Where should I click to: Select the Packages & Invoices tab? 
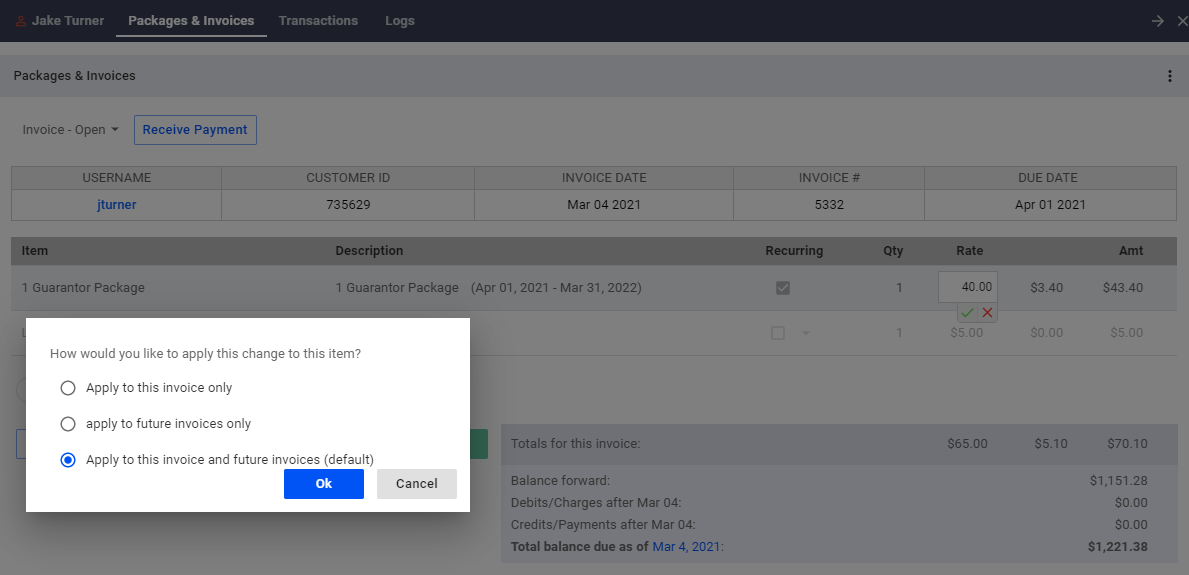pyautogui.click(x=191, y=20)
